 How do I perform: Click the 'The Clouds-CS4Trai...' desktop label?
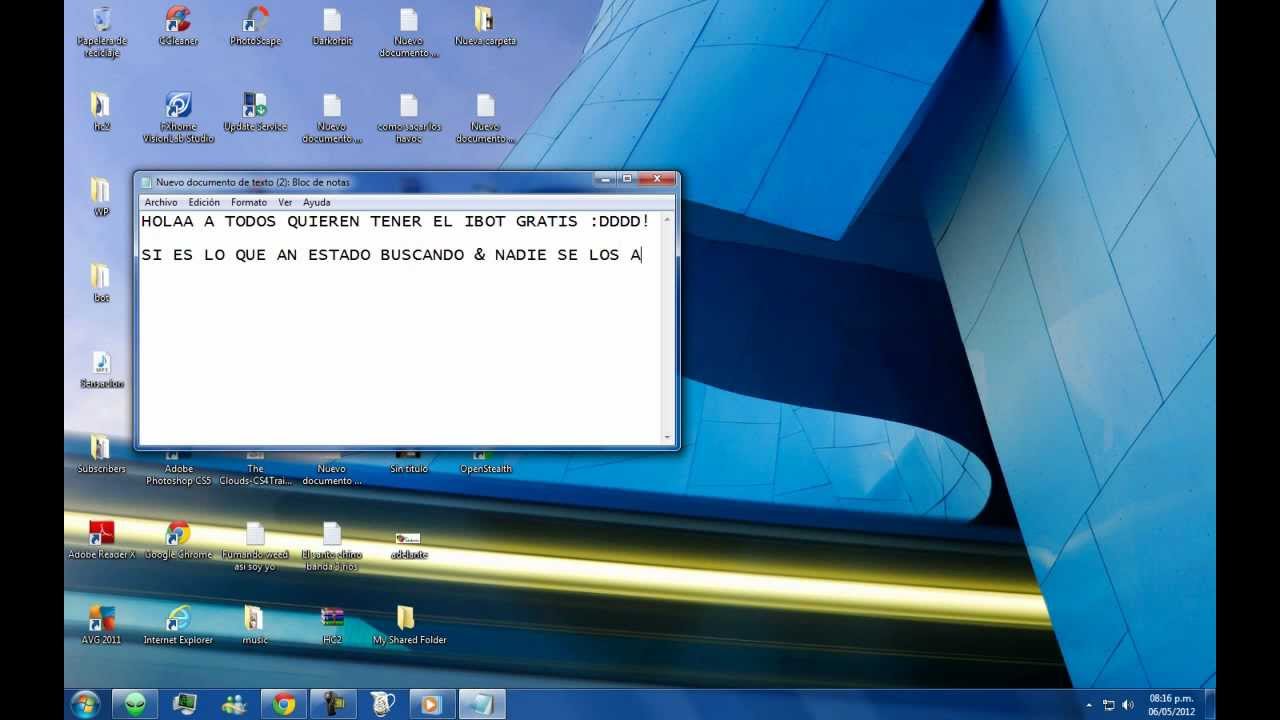(x=255, y=475)
